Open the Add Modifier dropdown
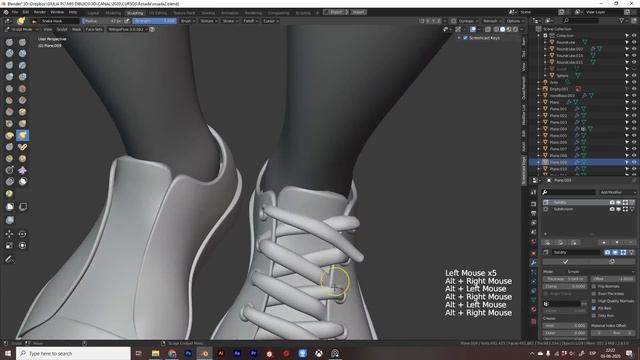Image resolution: width=640 pixels, height=360 pixels. [x=617, y=192]
